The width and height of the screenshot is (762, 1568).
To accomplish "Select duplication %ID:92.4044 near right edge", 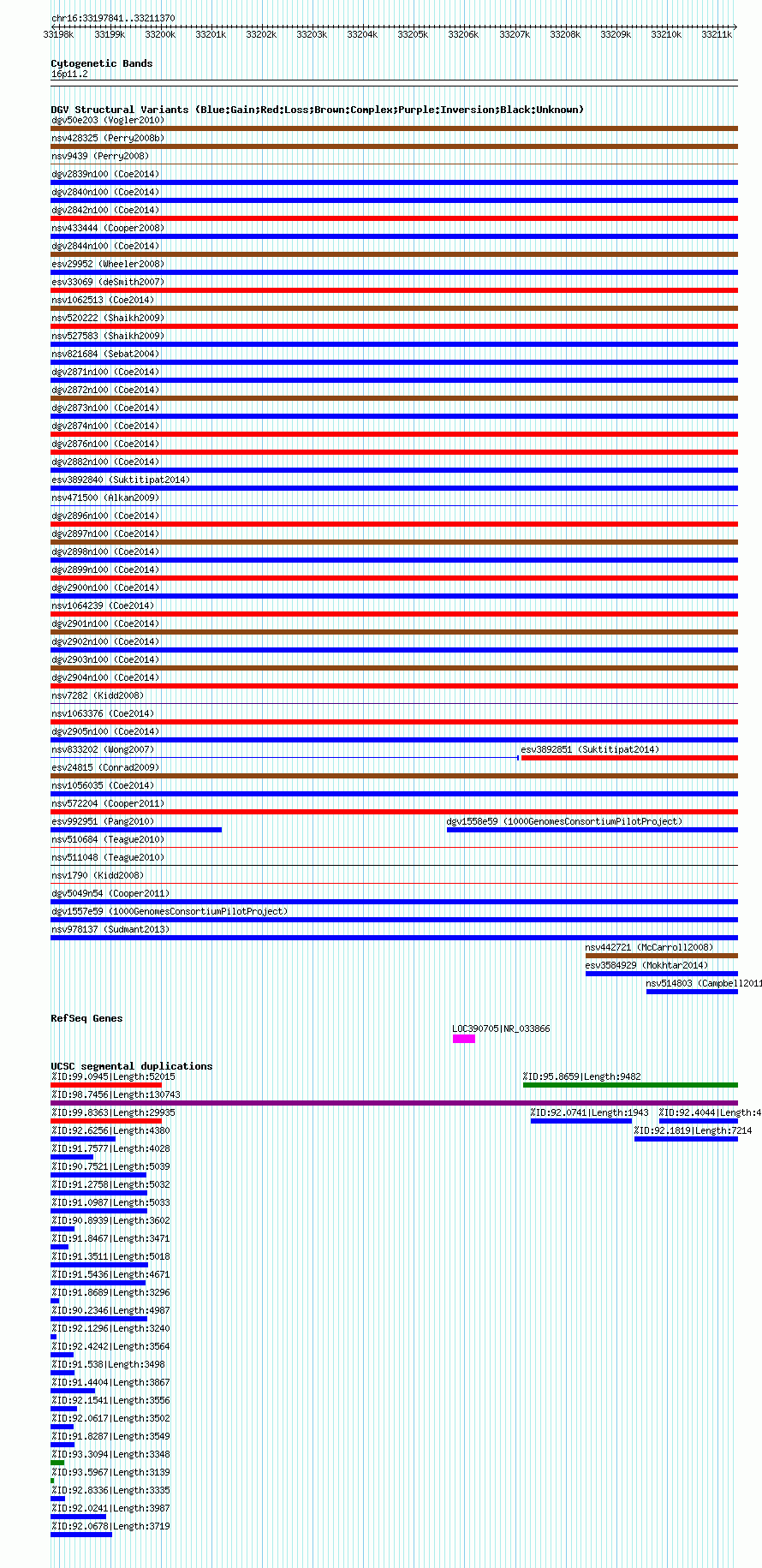I will (710, 1112).
